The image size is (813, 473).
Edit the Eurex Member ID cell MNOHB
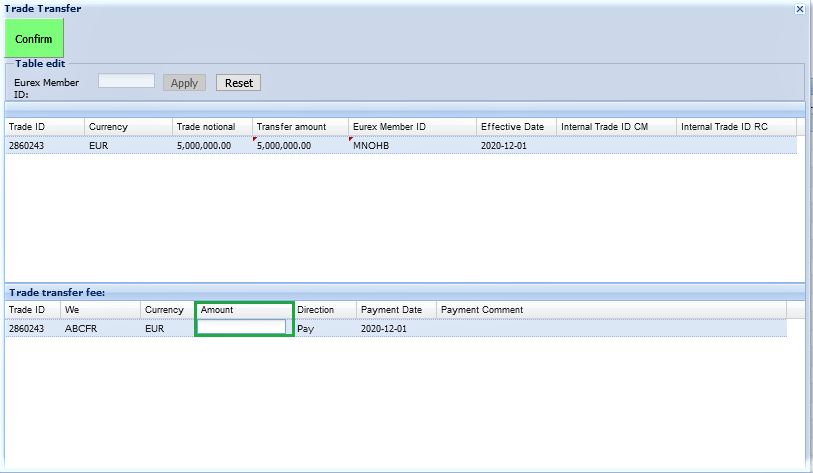pyautogui.click(x=411, y=145)
